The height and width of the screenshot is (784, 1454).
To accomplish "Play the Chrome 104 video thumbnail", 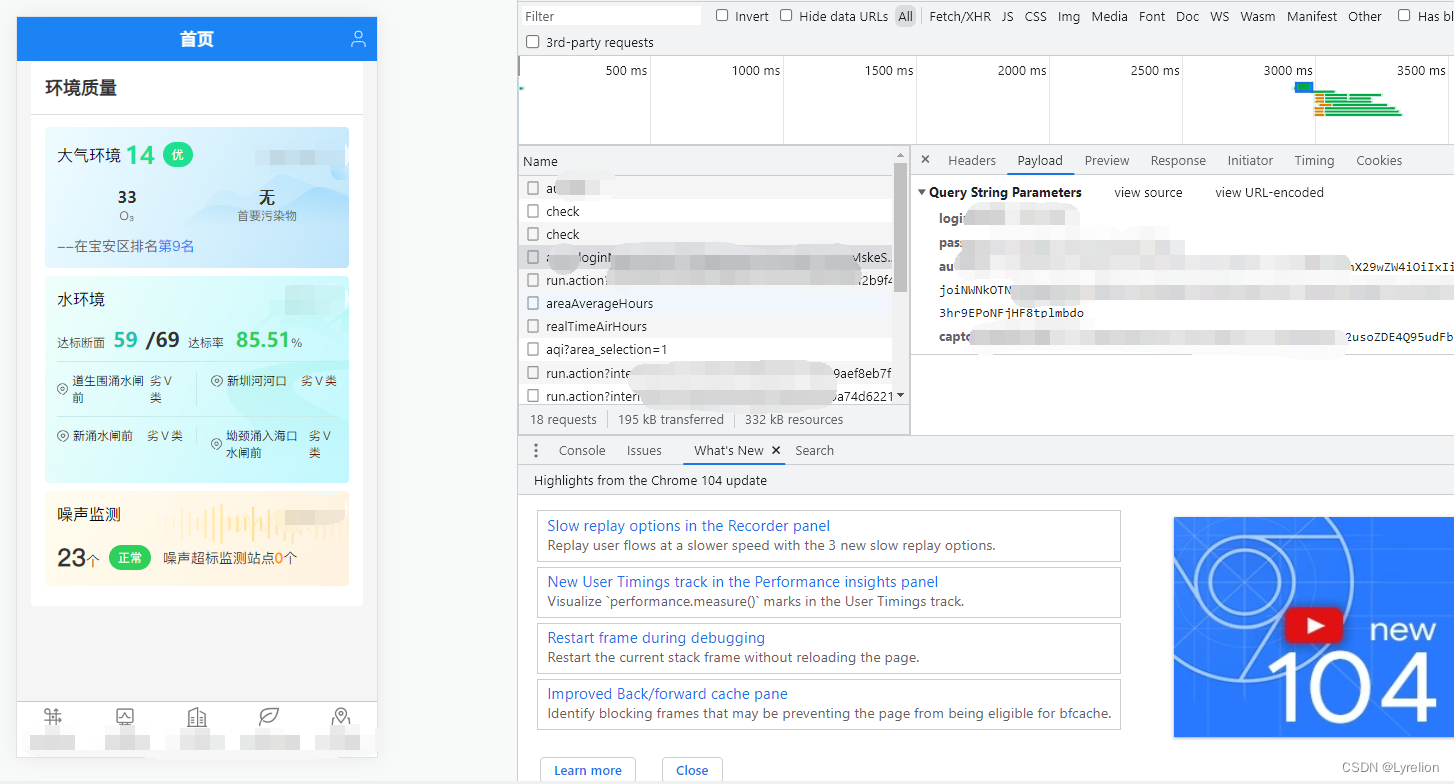I will pos(1312,627).
